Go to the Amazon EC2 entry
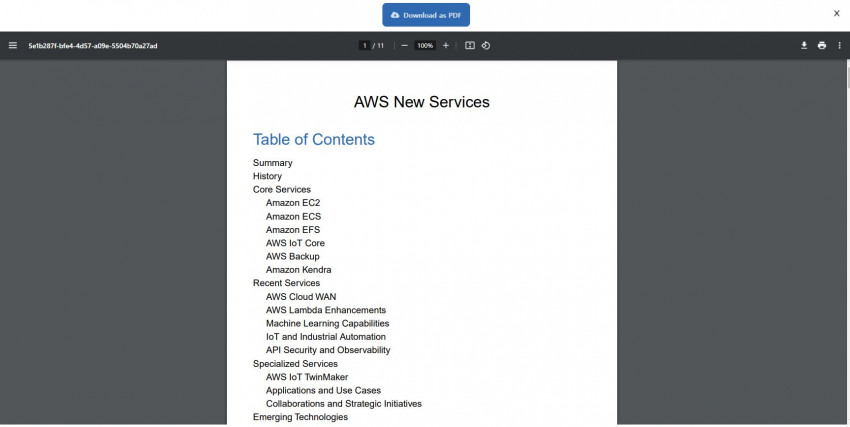The height and width of the screenshot is (427, 850). pos(292,203)
